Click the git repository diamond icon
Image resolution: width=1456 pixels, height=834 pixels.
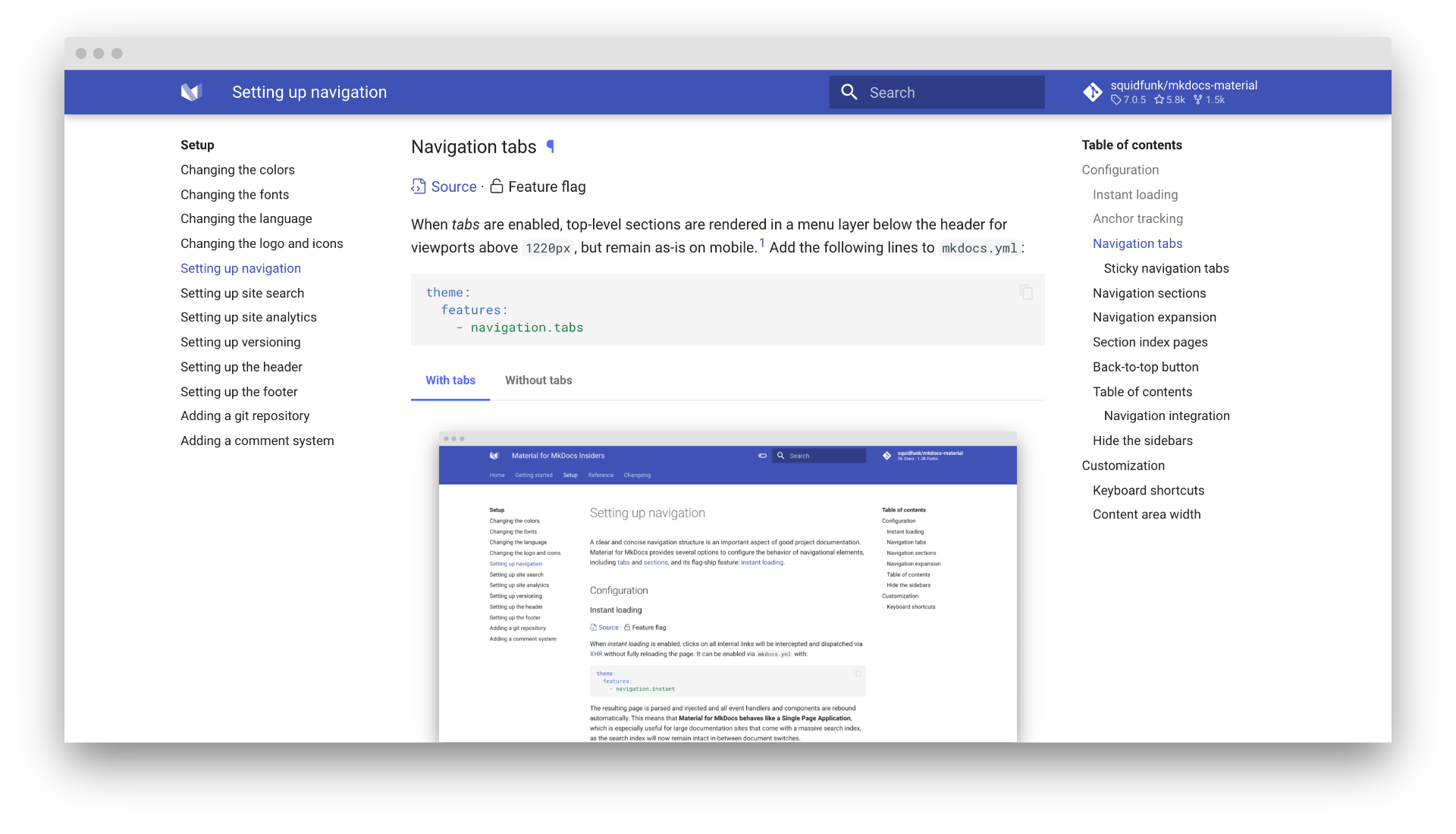(x=1093, y=92)
